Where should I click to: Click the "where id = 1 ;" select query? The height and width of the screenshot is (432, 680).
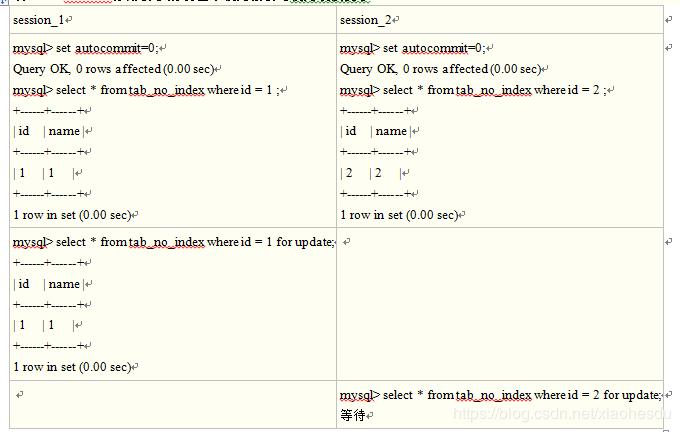[148, 90]
